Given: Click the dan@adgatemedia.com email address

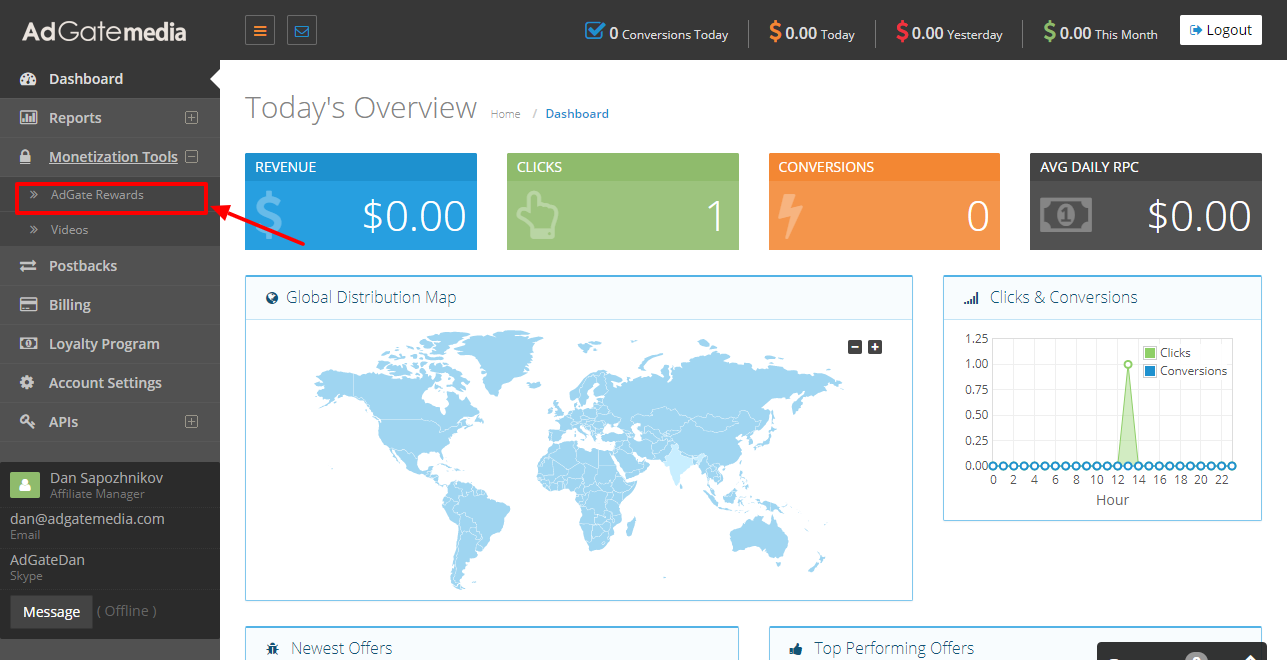Looking at the screenshot, I should point(87,519).
